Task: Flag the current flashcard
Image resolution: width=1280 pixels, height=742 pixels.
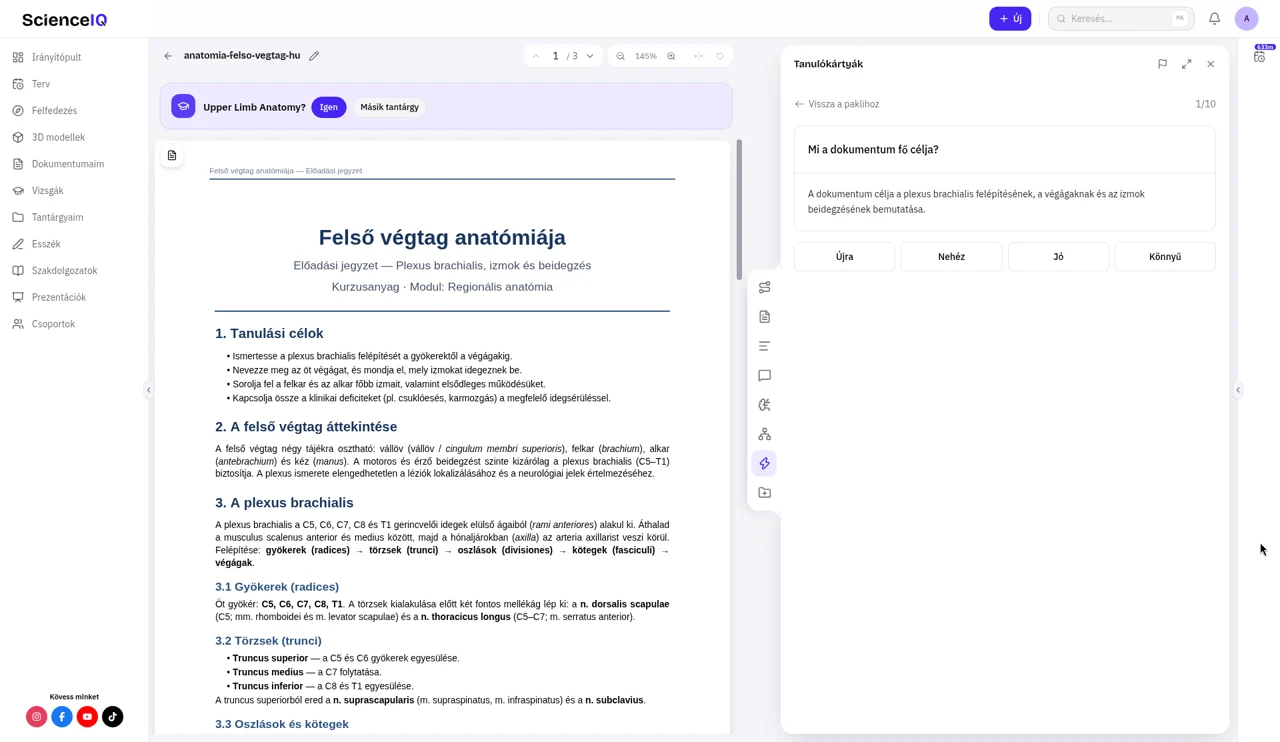Action: 1162,64
